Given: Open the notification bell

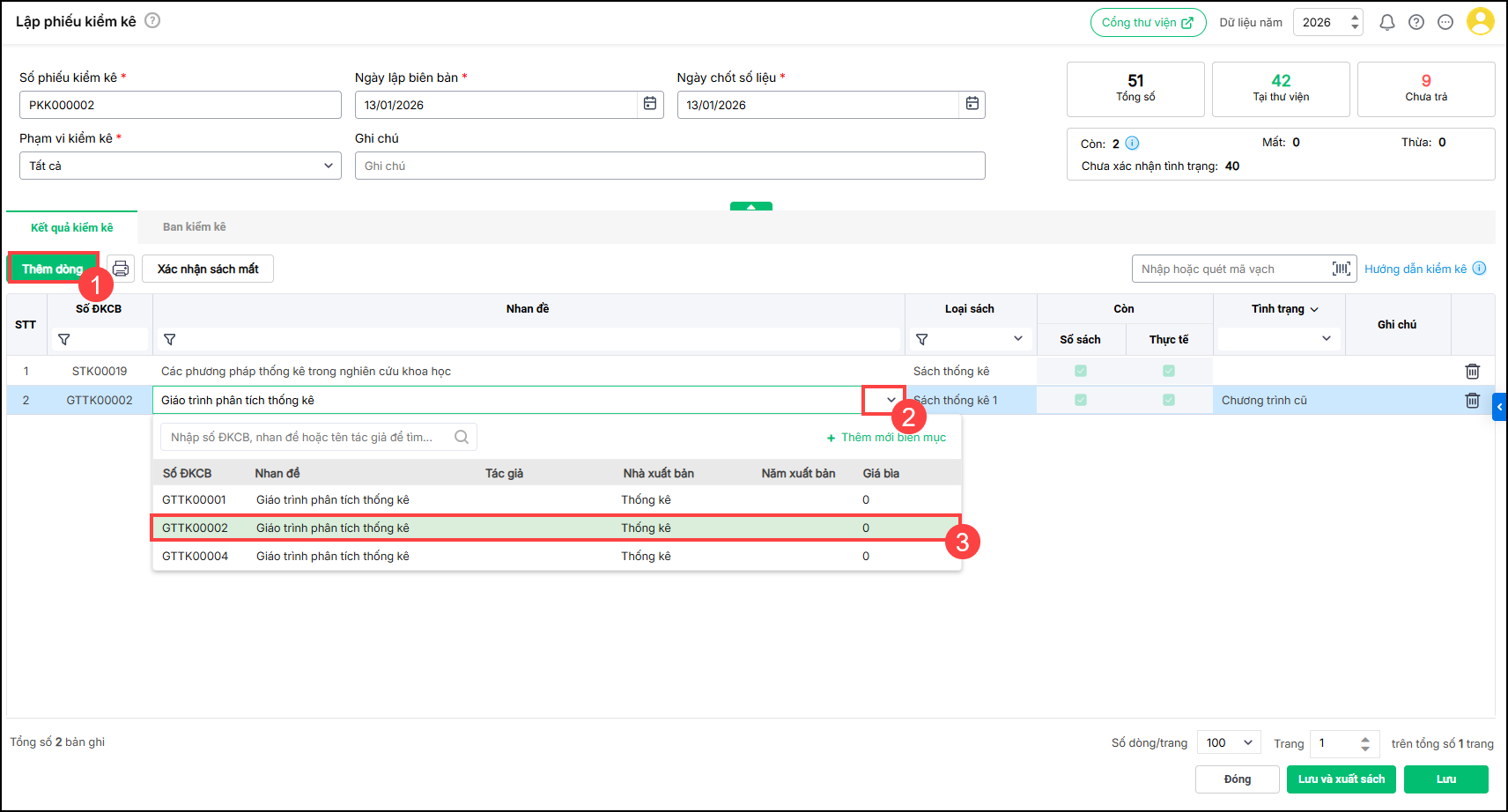Looking at the screenshot, I should 1386,22.
